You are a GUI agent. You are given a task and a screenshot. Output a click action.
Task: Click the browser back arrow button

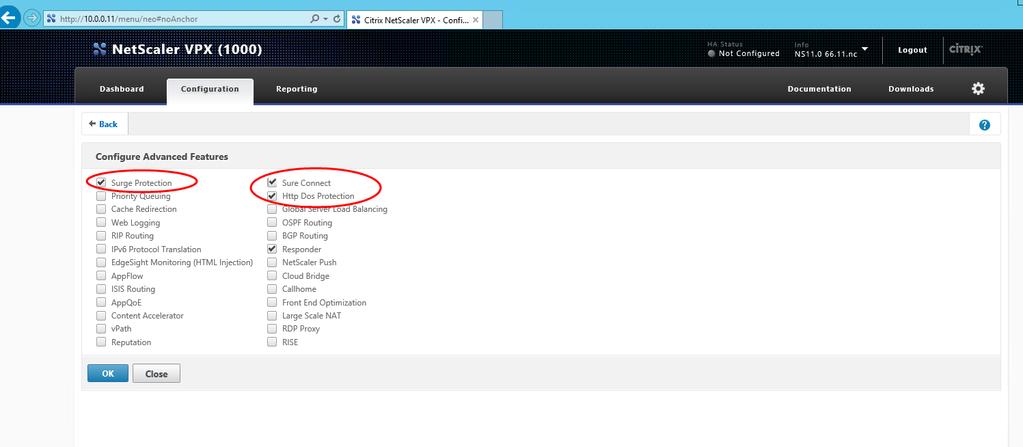pos(8,18)
